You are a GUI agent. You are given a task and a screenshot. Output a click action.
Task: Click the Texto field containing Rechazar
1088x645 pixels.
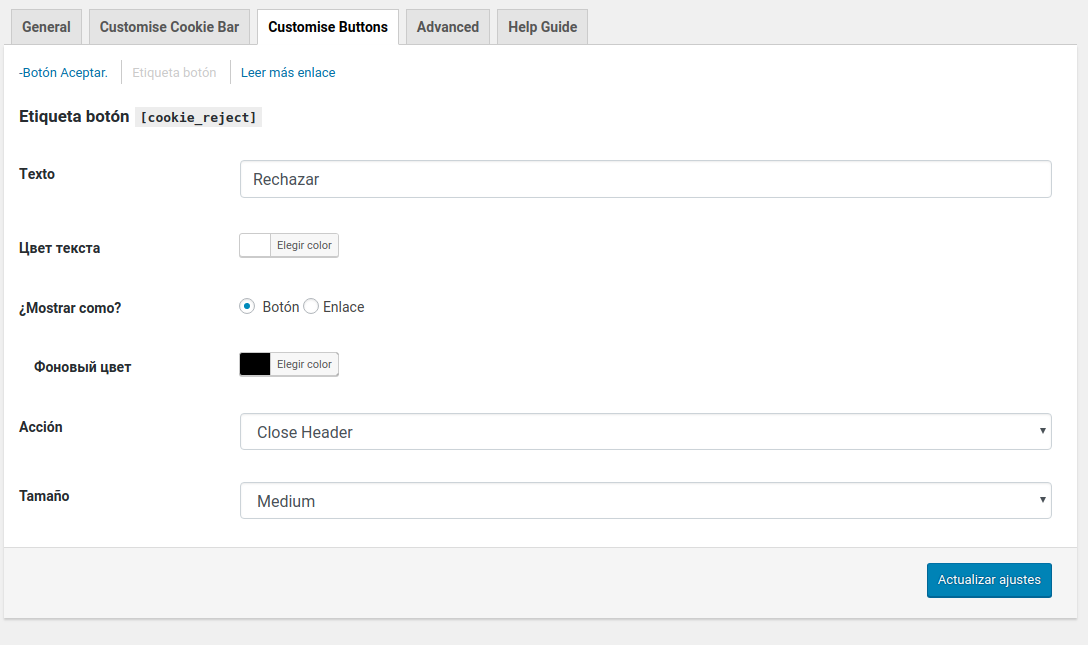pyautogui.click(x=645, y=179)
